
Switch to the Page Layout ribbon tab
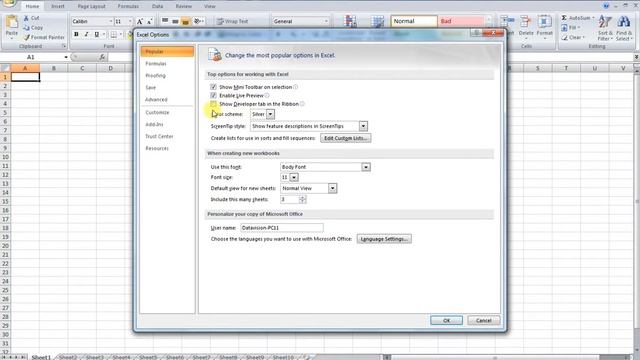tap(91, 6)
